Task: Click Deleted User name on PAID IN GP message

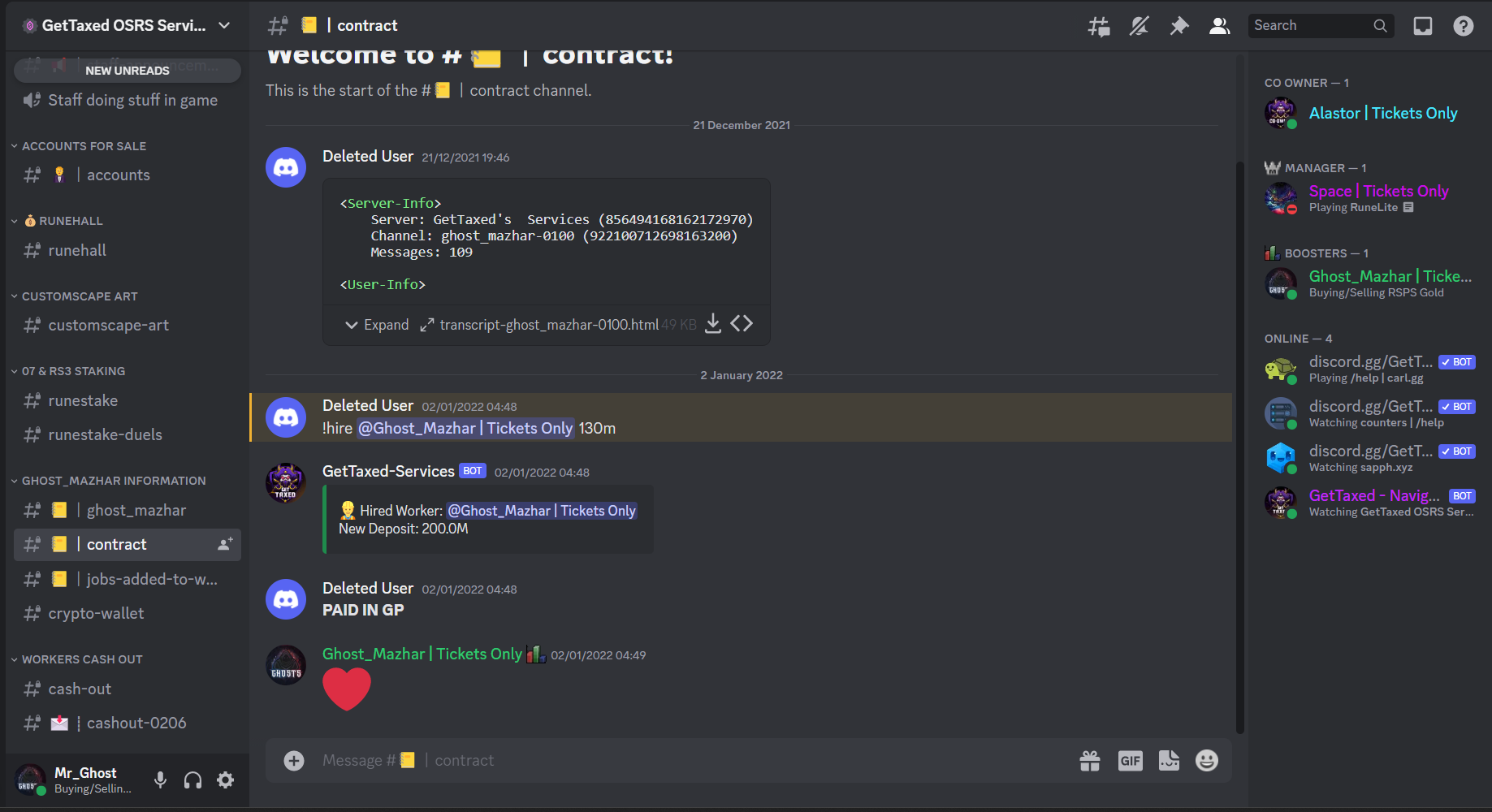Action: click(x=368, y=588)
